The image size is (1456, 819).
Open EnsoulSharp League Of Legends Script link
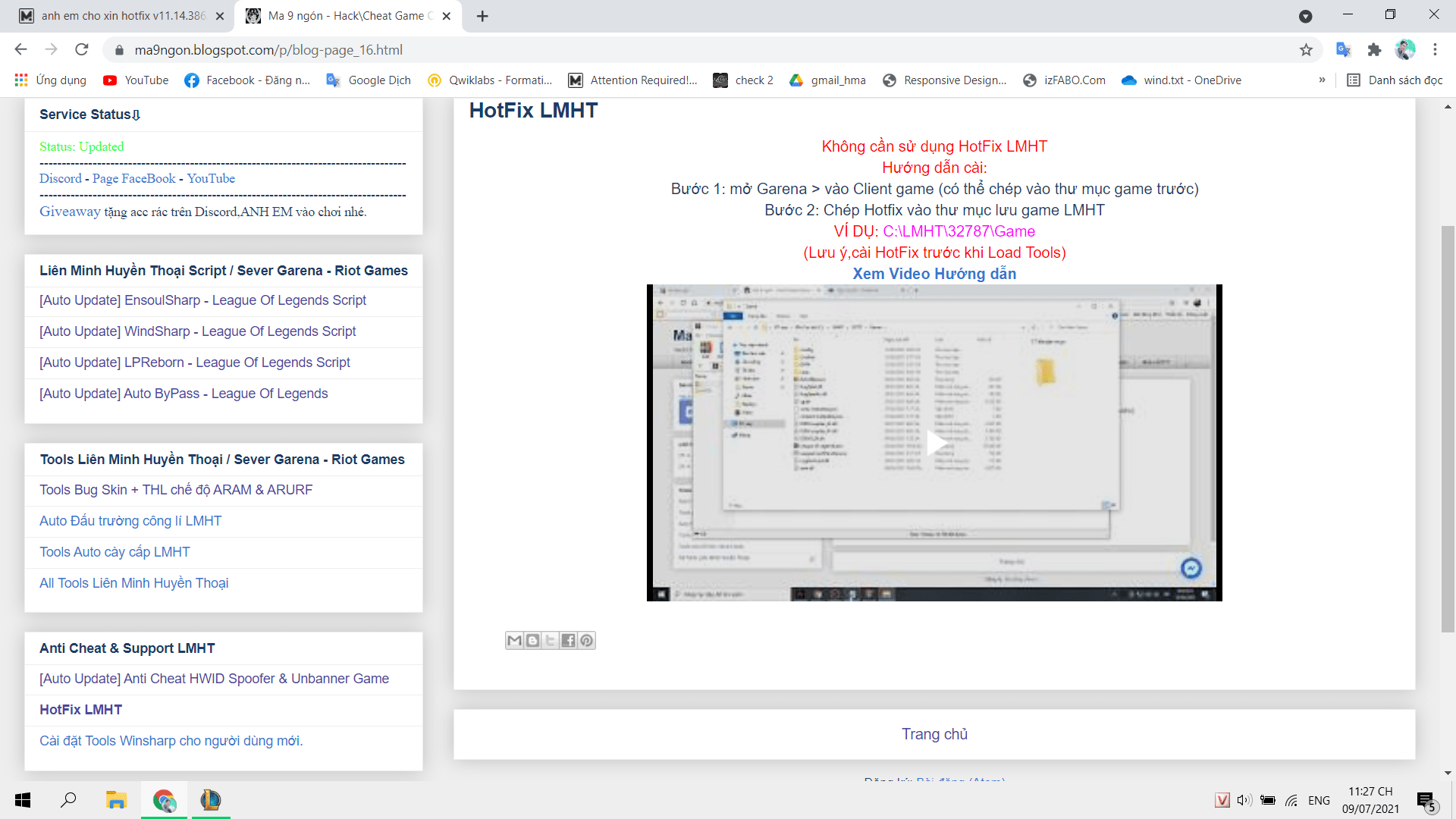point(202,300)
